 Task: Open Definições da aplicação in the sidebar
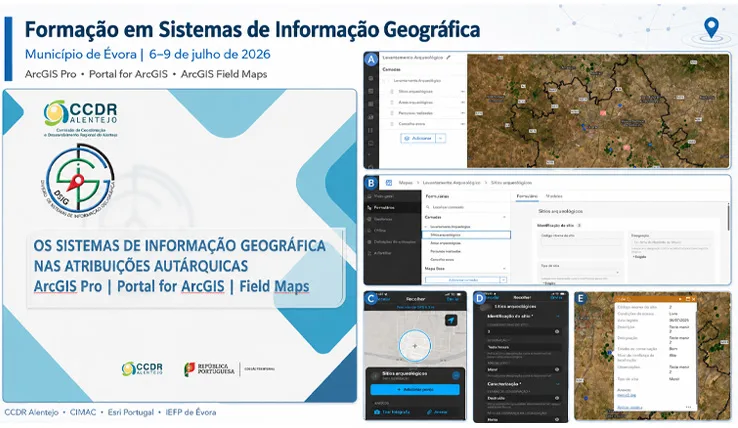[393, 242]
